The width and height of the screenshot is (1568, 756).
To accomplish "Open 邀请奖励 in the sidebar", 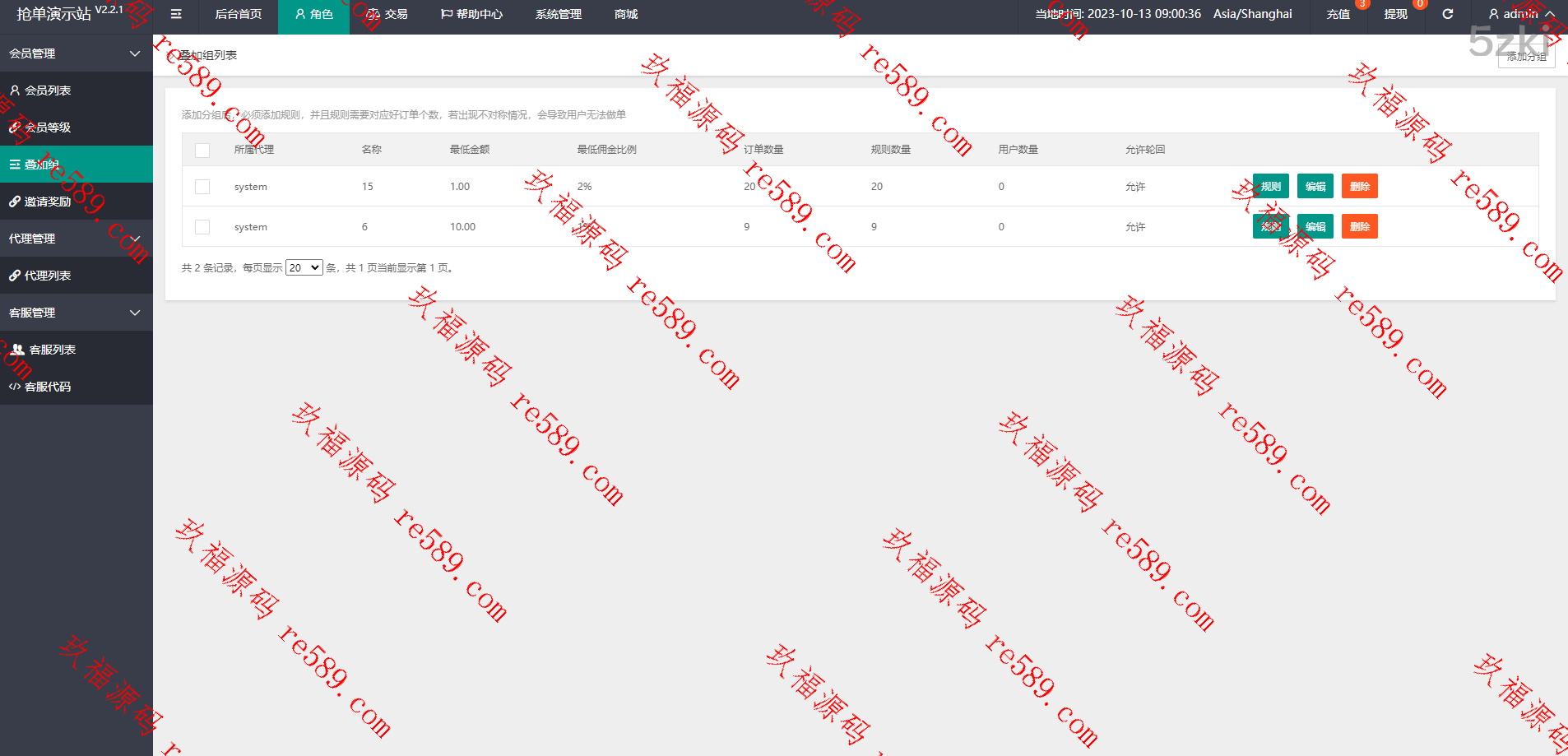I will click(x=48, y=202).
